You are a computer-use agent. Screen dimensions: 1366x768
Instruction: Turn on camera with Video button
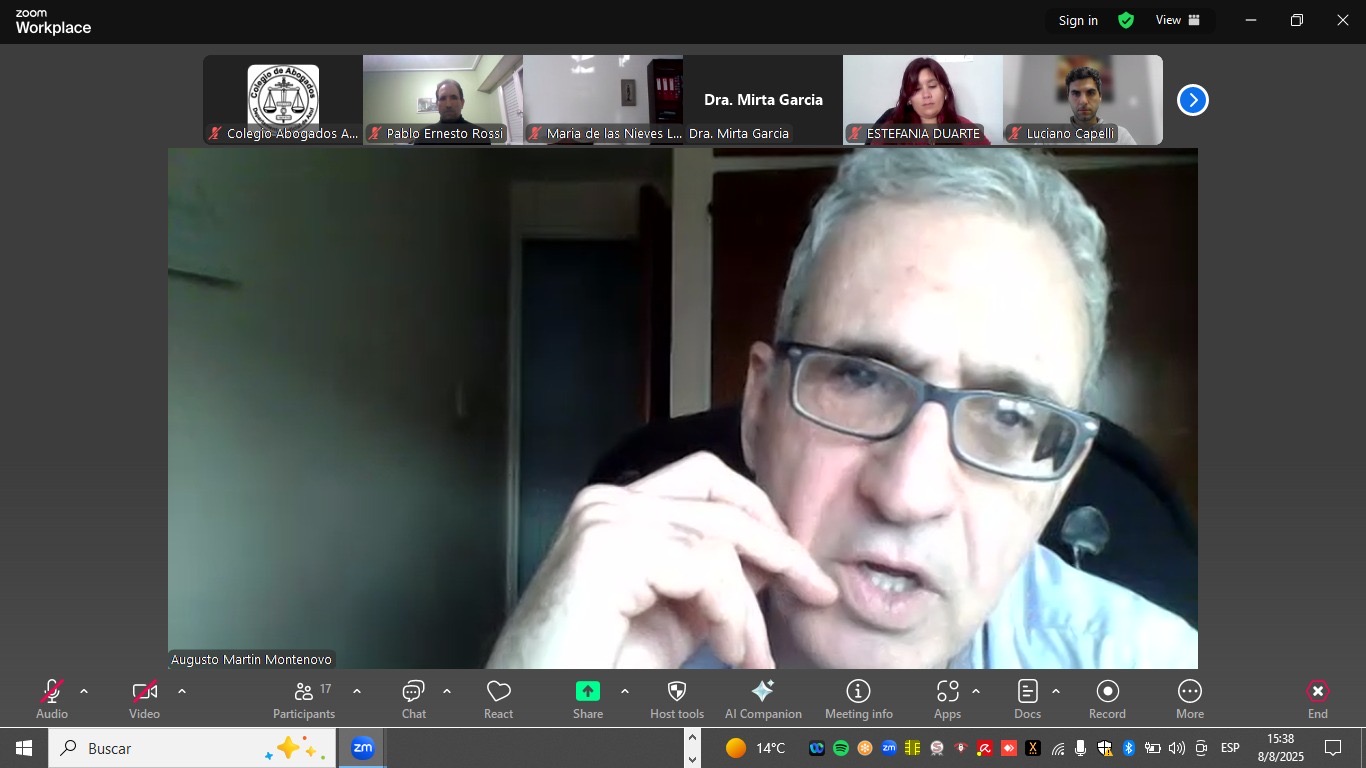pyautogui.click(x=145, y=699)
